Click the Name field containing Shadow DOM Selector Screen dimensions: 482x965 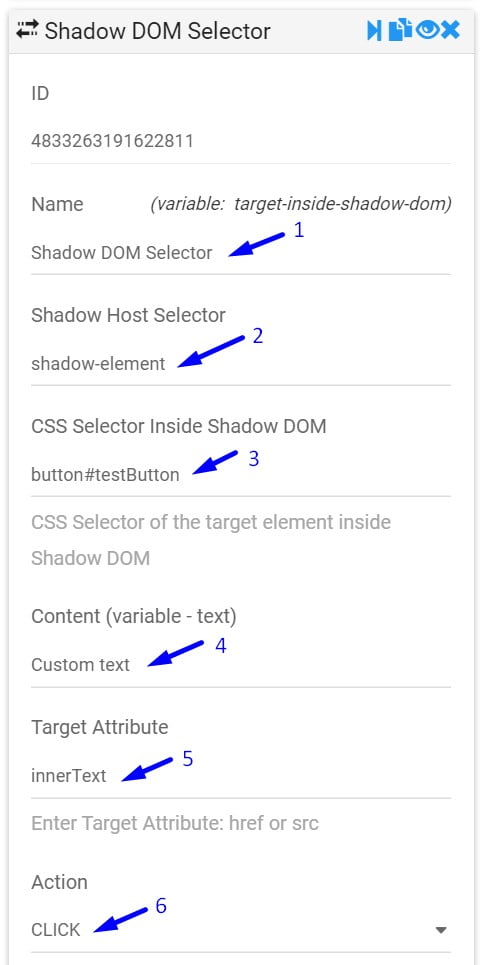(x=241, y=252)
